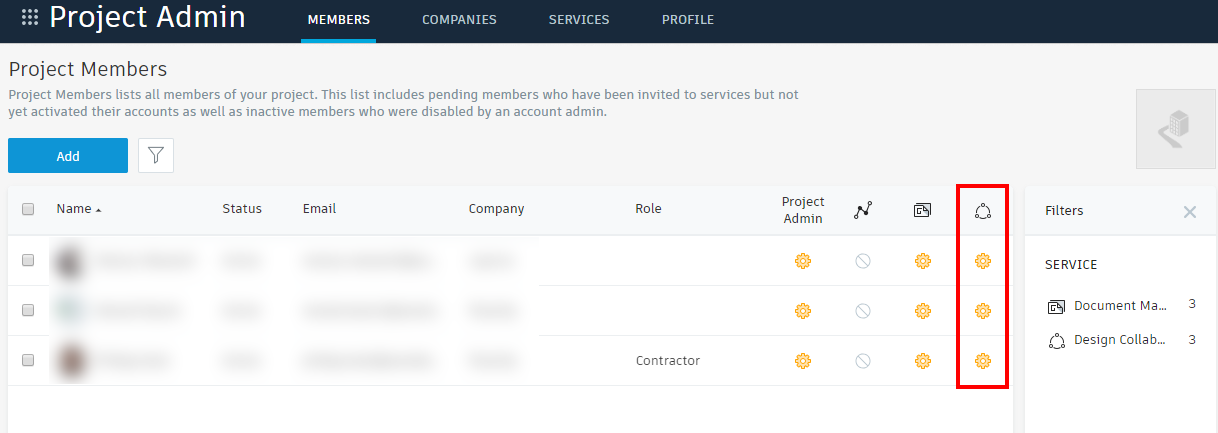Click the SERVICE filter section label

1071,265
